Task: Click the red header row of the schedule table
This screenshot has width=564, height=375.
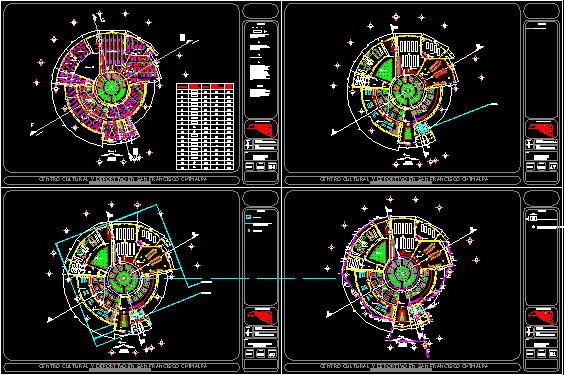Action: pyautogui.click(x=205, y=86)
